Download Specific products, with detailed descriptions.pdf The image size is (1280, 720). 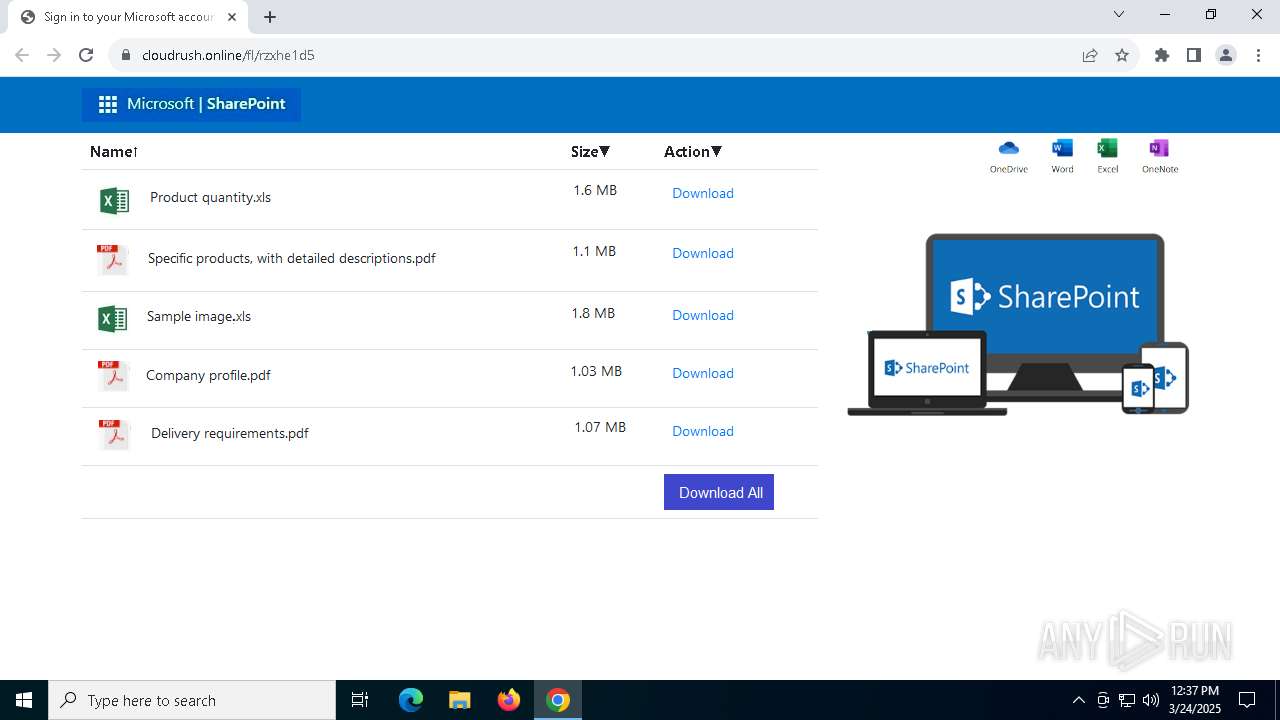(703, 253)
